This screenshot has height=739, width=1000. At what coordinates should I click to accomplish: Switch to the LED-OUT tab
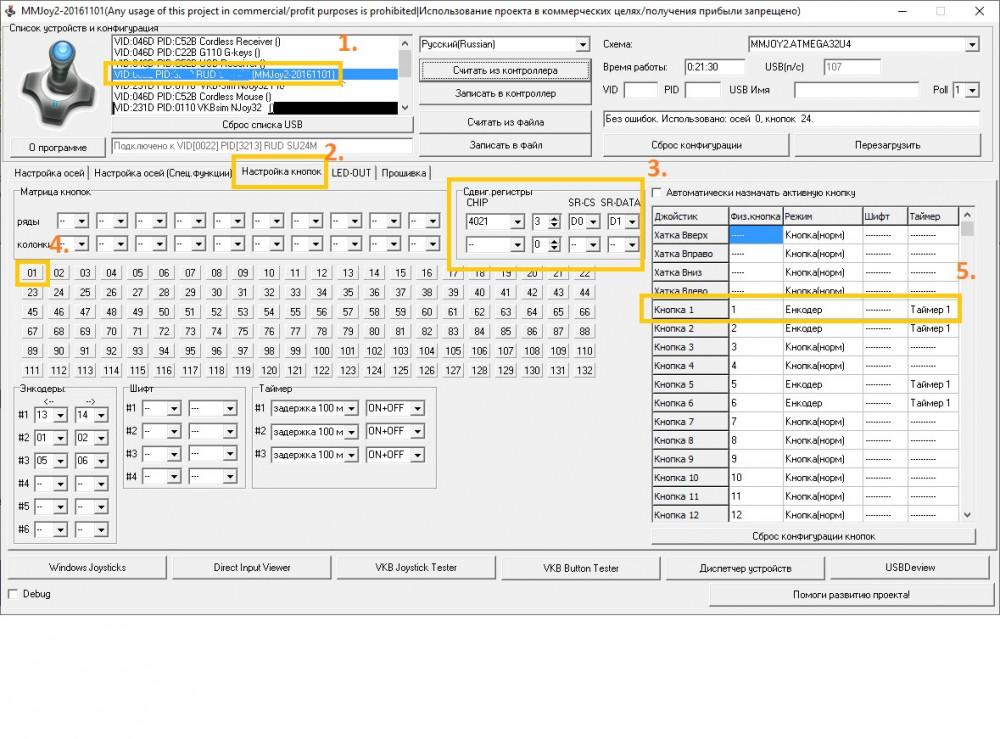coord(351,173)
